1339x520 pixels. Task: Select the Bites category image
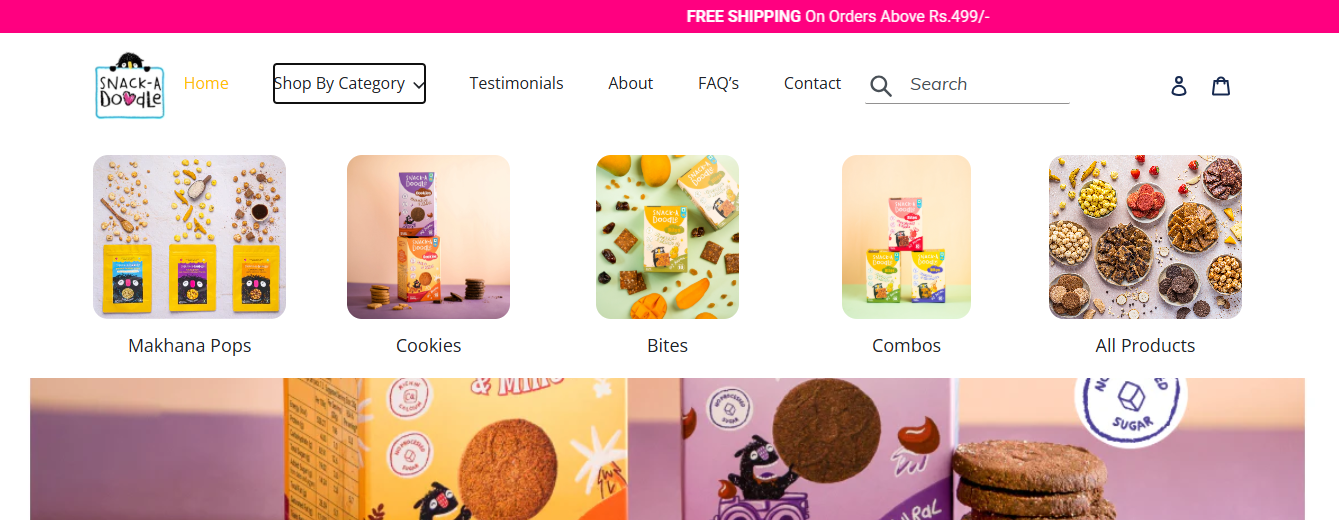[667, 237]
